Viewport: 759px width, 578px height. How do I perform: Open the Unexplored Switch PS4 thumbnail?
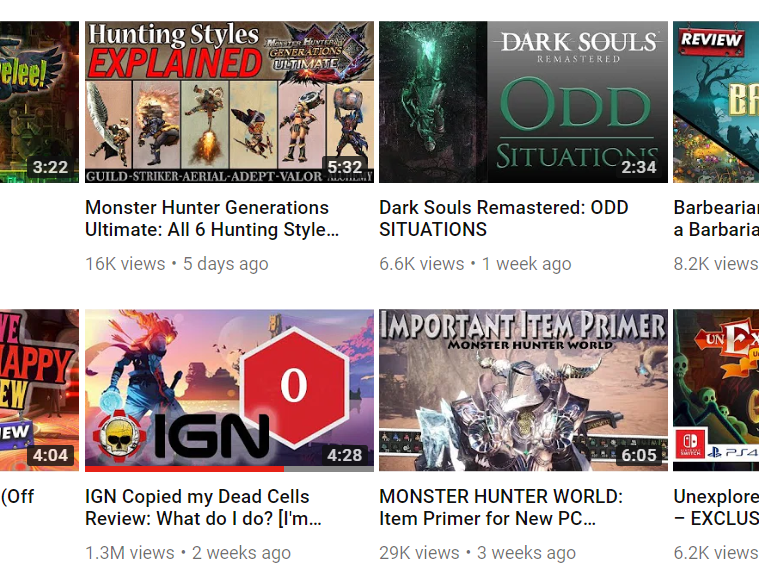click(716, 390)
